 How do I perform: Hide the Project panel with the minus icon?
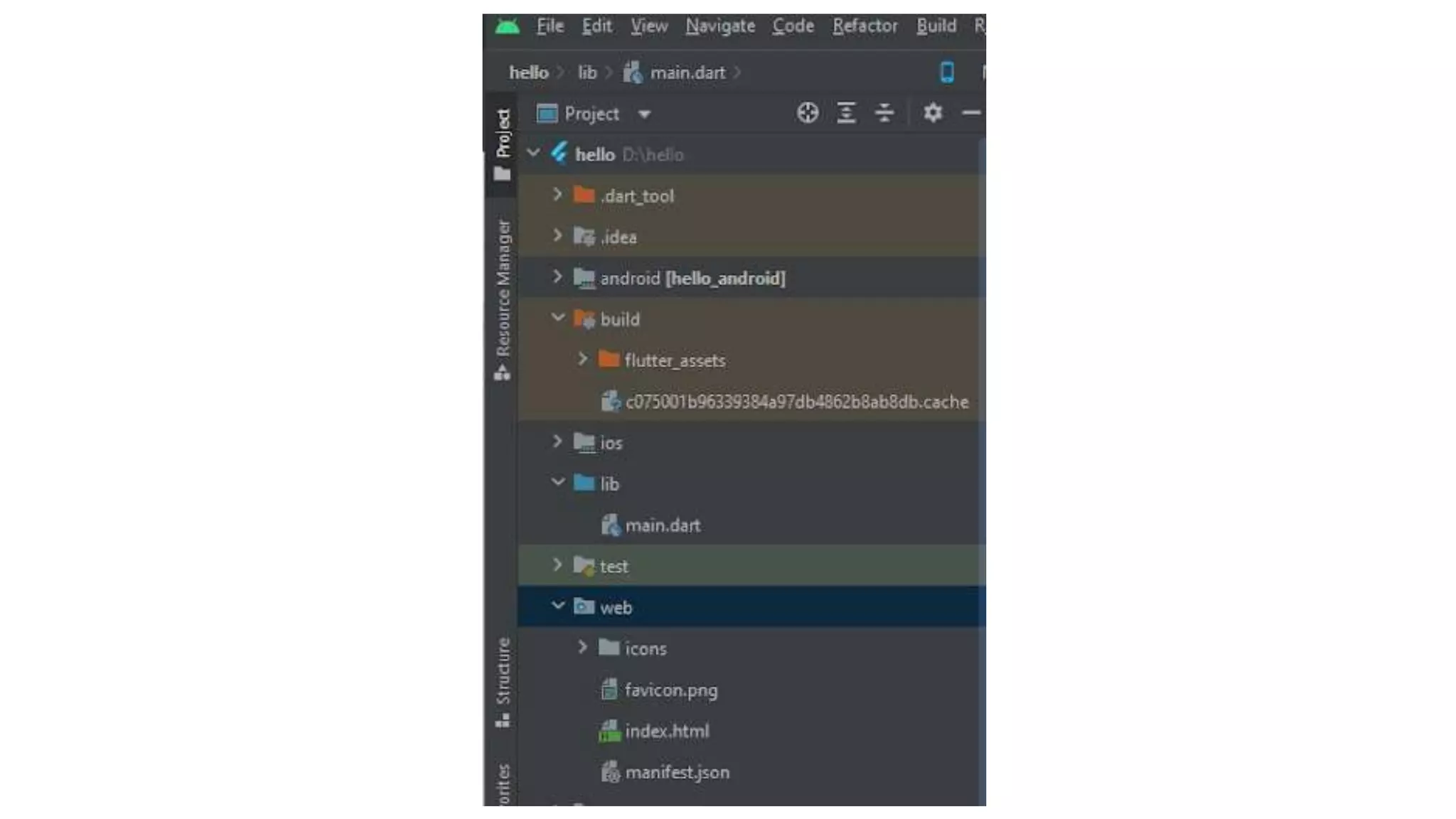click(971, 113)
